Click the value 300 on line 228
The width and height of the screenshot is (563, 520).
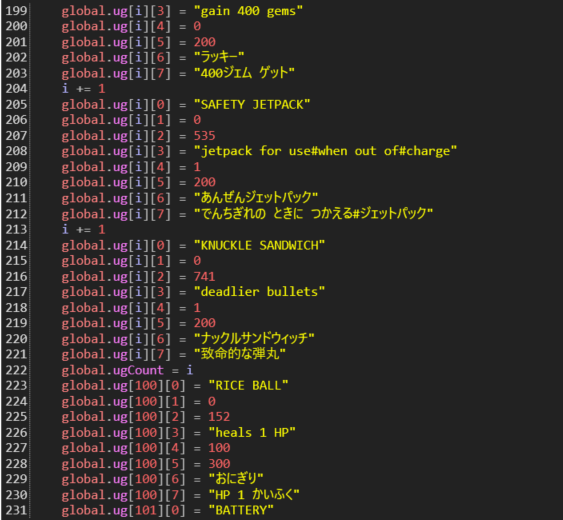219,464
